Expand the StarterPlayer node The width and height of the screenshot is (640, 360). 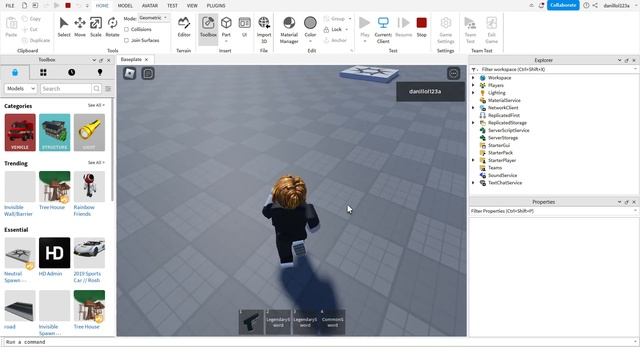pos(473,160)
